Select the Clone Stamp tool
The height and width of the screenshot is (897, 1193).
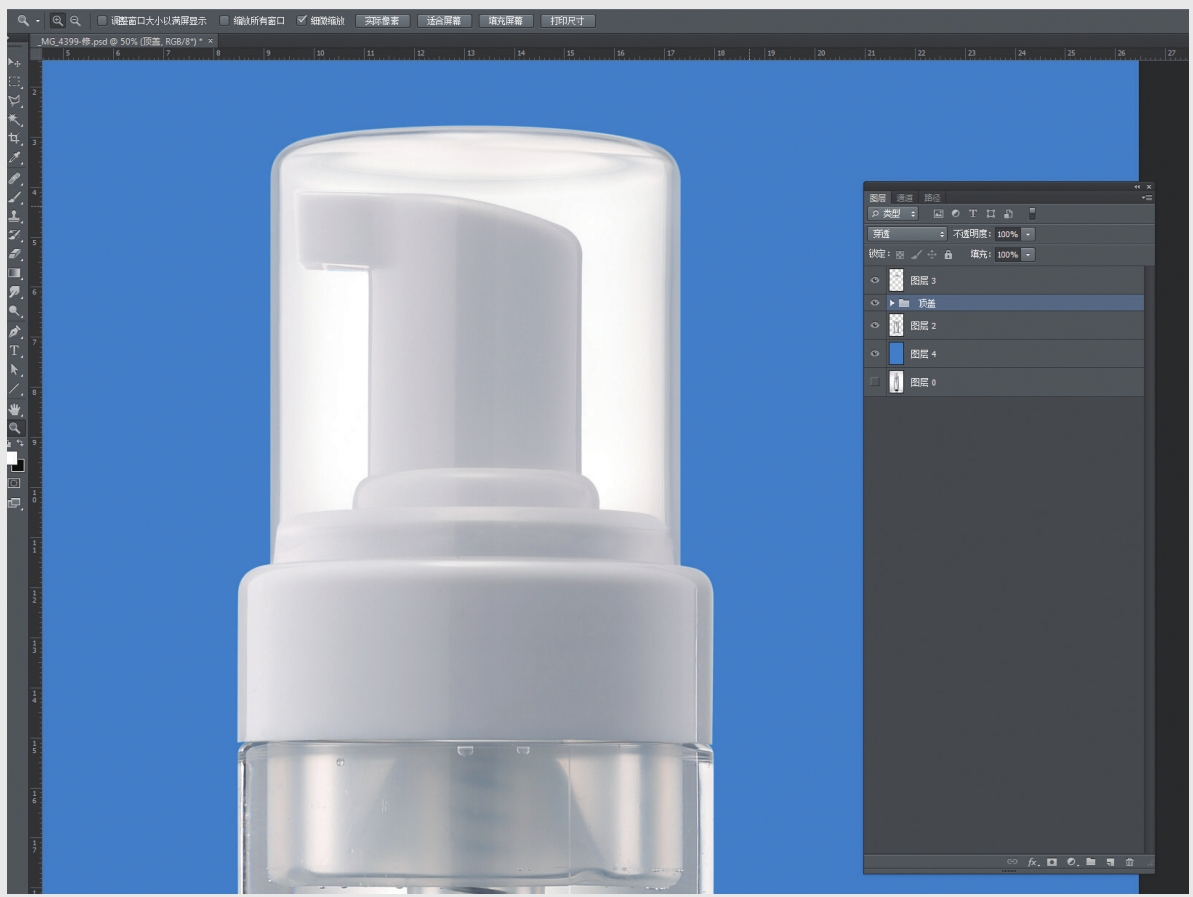pos(14,215)
